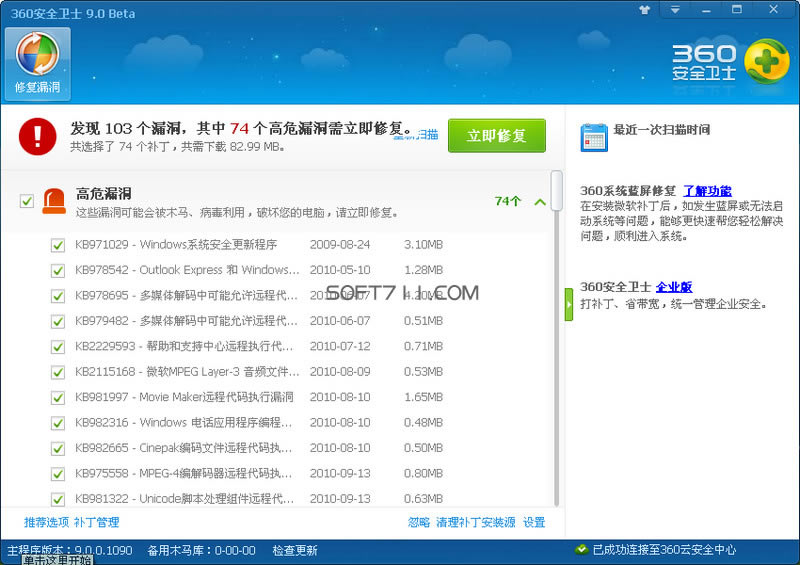
Task: Click 备用木马库 0-00-00 status text
Action: (202, 551)
